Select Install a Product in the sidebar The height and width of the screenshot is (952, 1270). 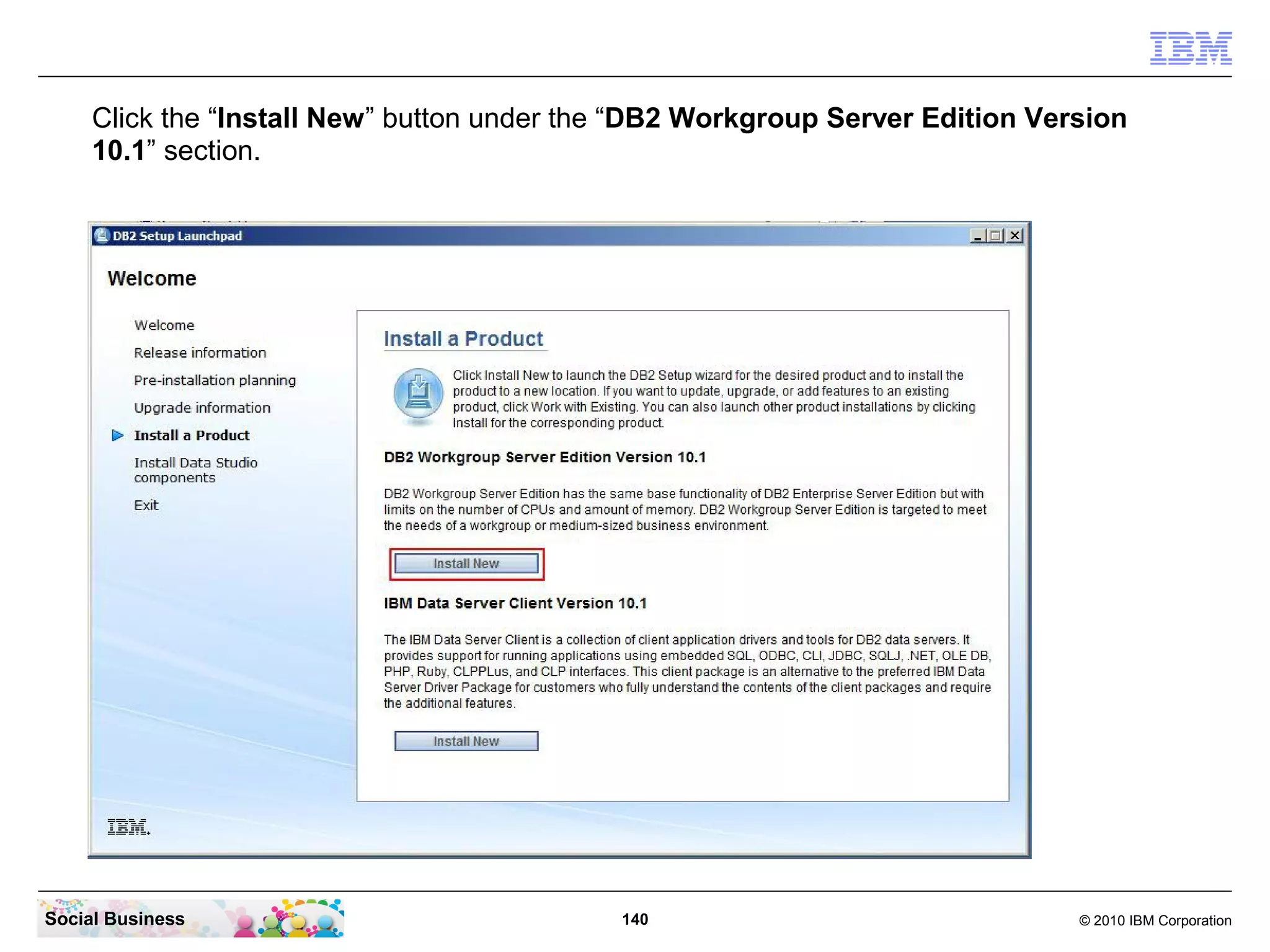[x=192, y=435]
